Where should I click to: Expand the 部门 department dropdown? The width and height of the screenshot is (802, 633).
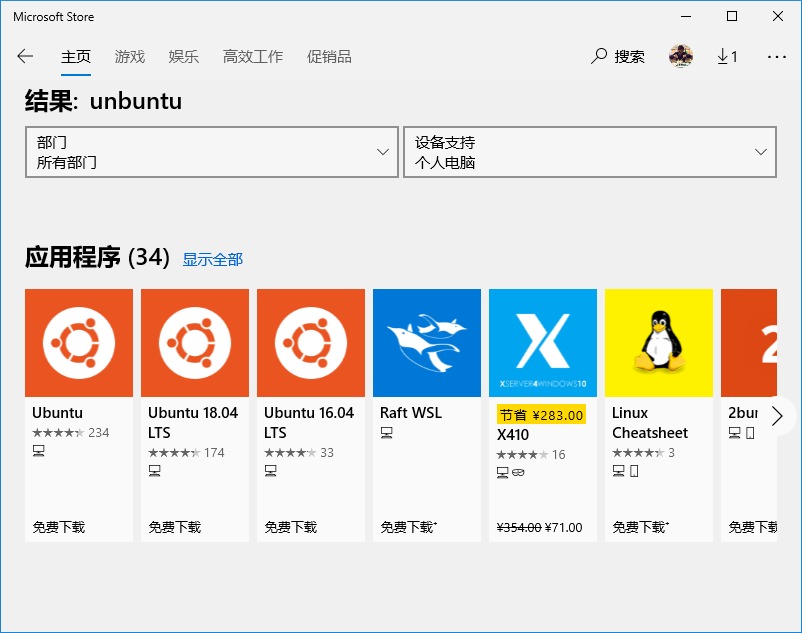[x=211, y=152]
